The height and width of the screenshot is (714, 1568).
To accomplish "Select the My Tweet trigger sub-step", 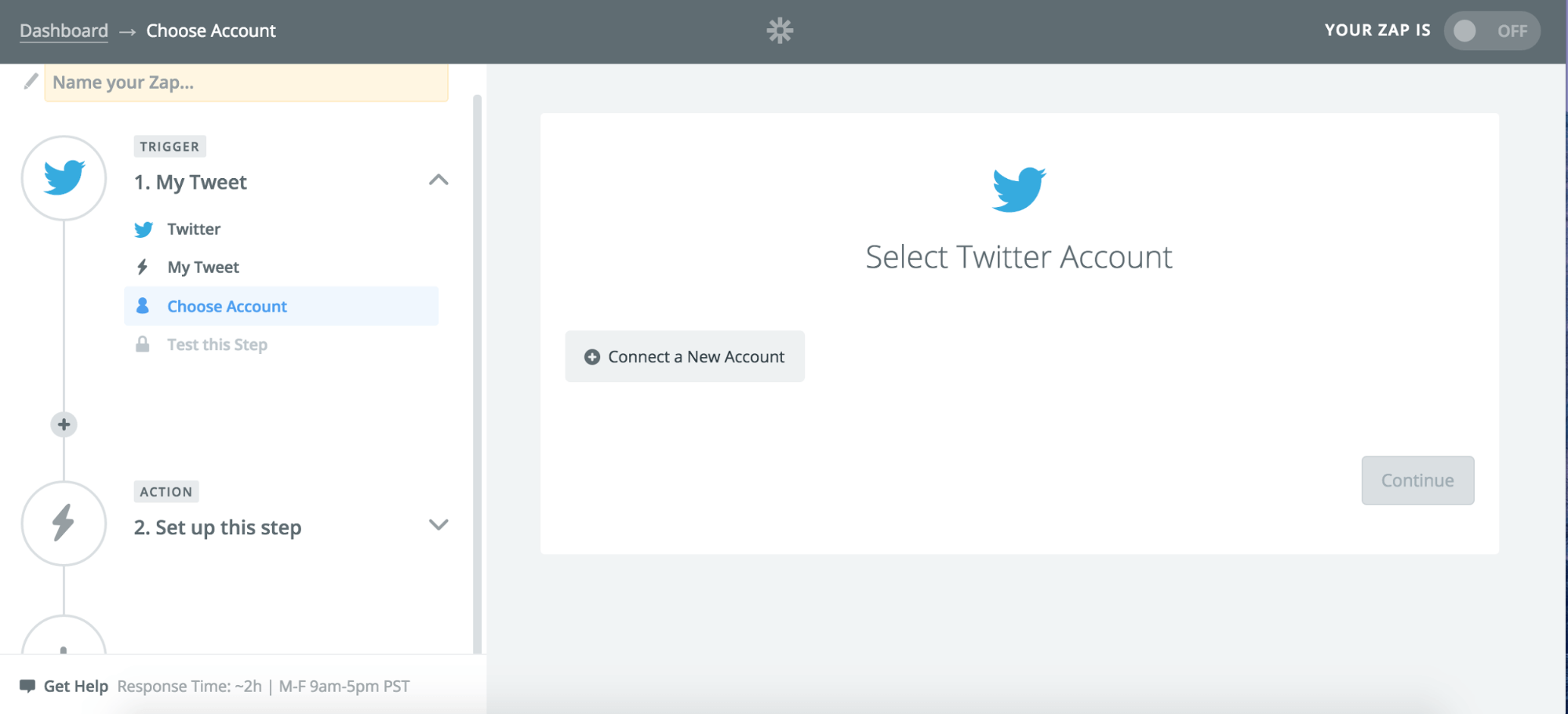I will coord(203,268).
